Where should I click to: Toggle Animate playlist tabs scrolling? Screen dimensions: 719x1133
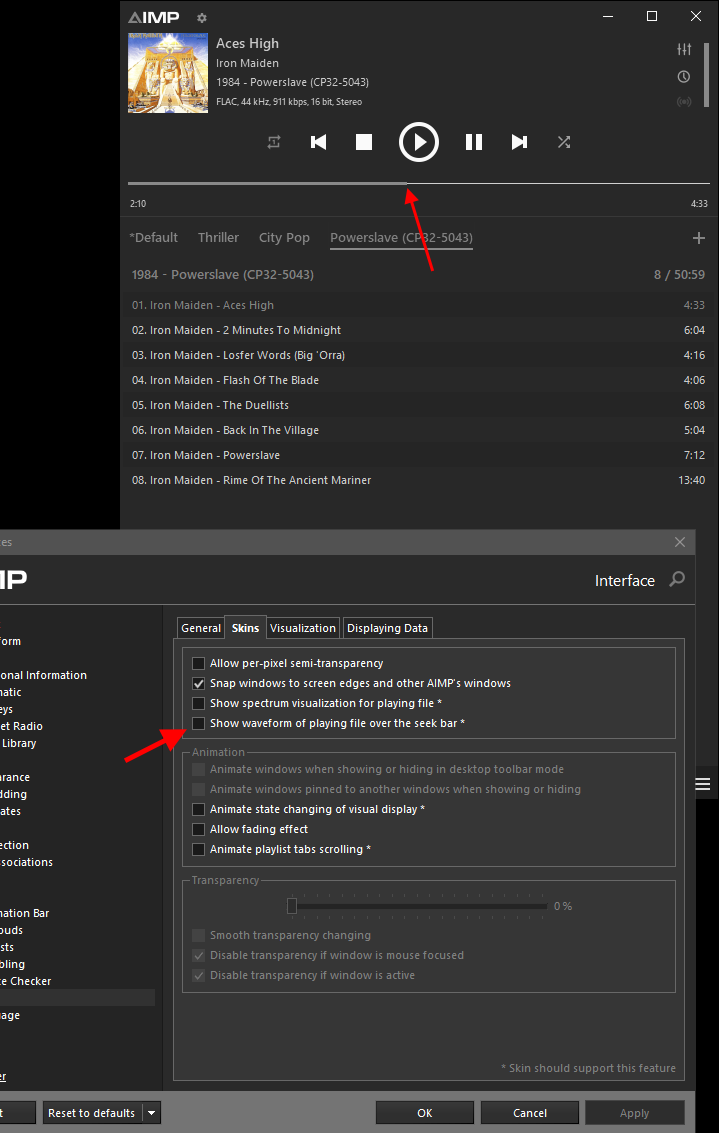[198, 850]
